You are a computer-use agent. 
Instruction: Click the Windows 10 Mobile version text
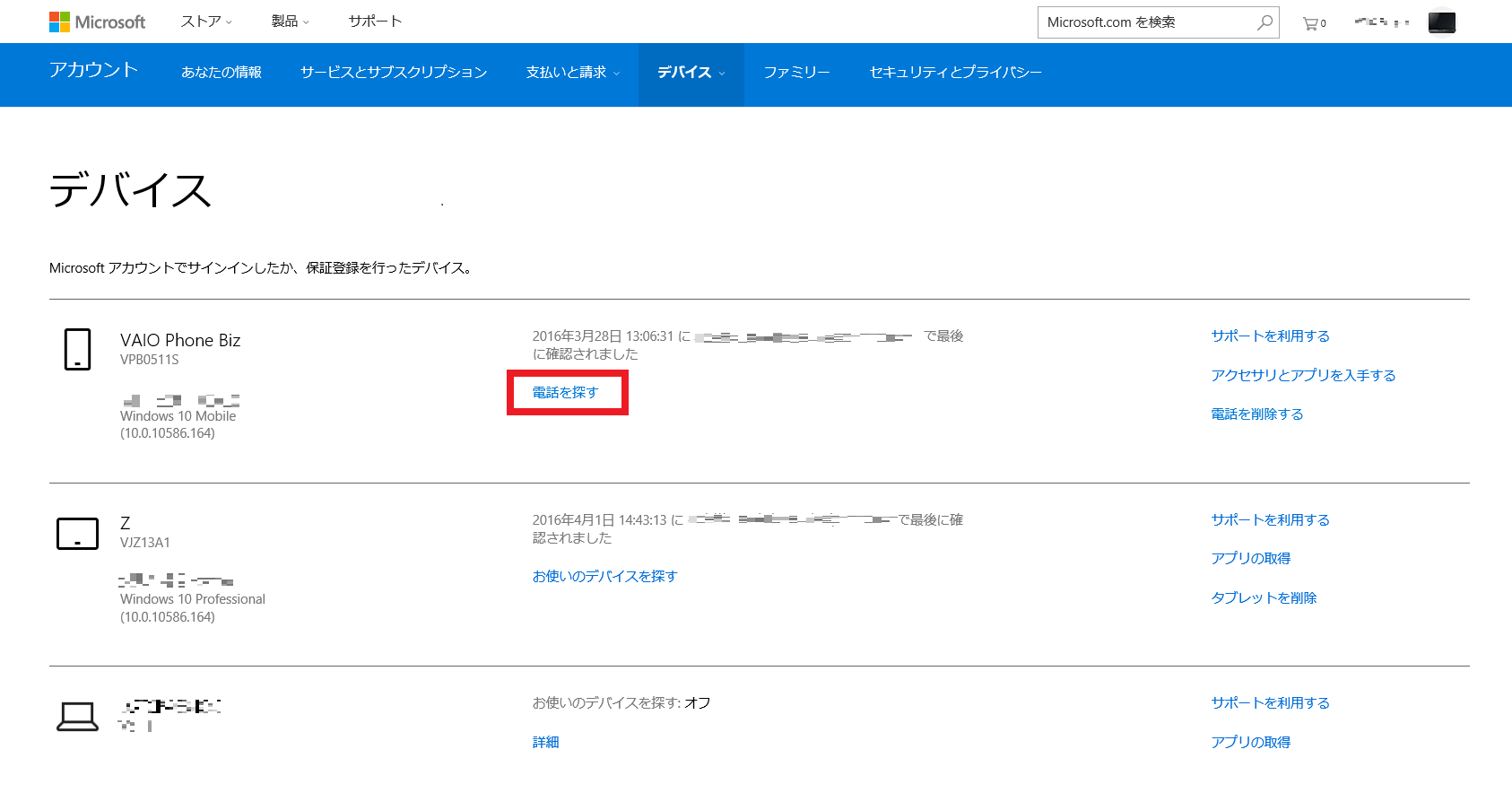[178, 416]
